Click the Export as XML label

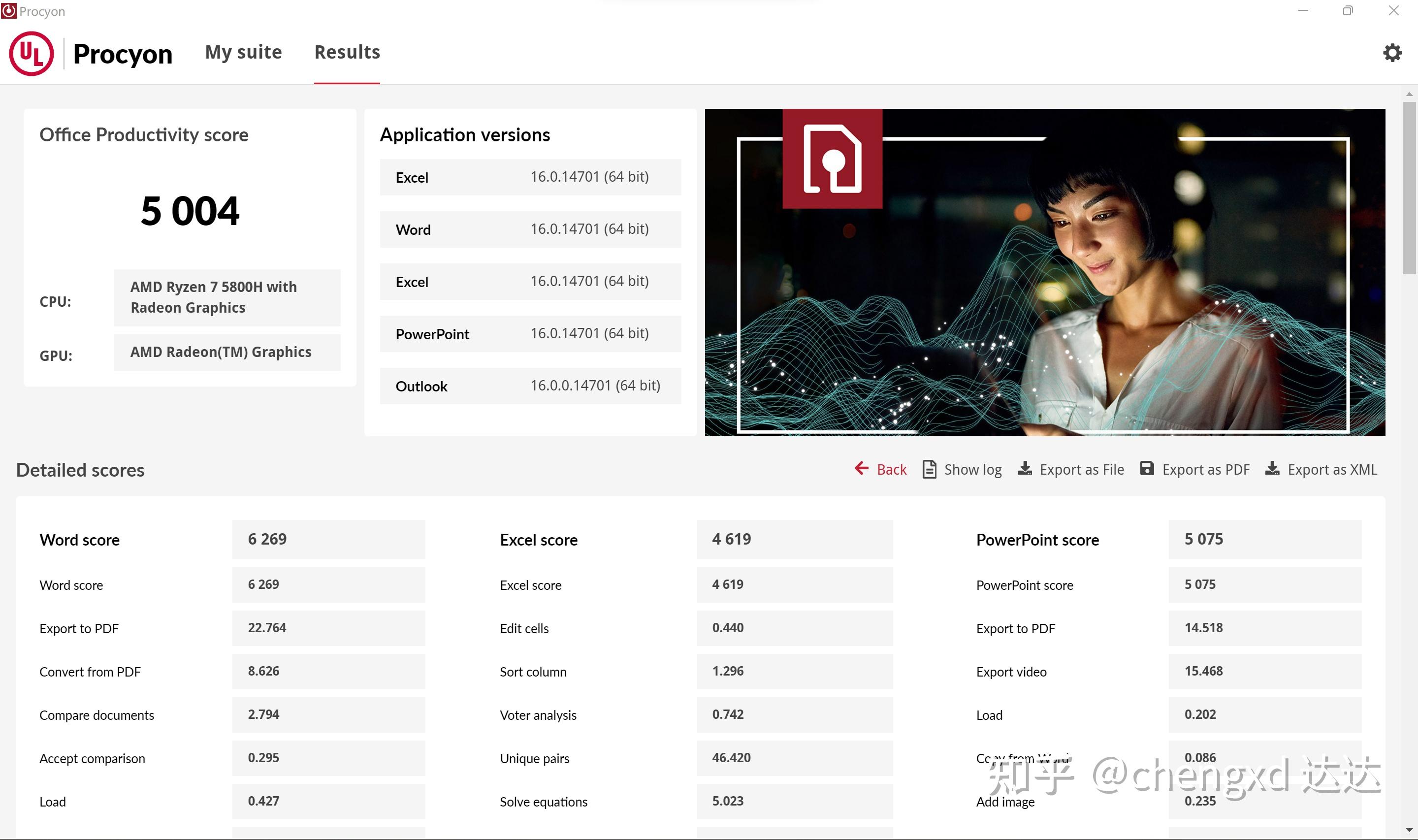[1332, 470]
